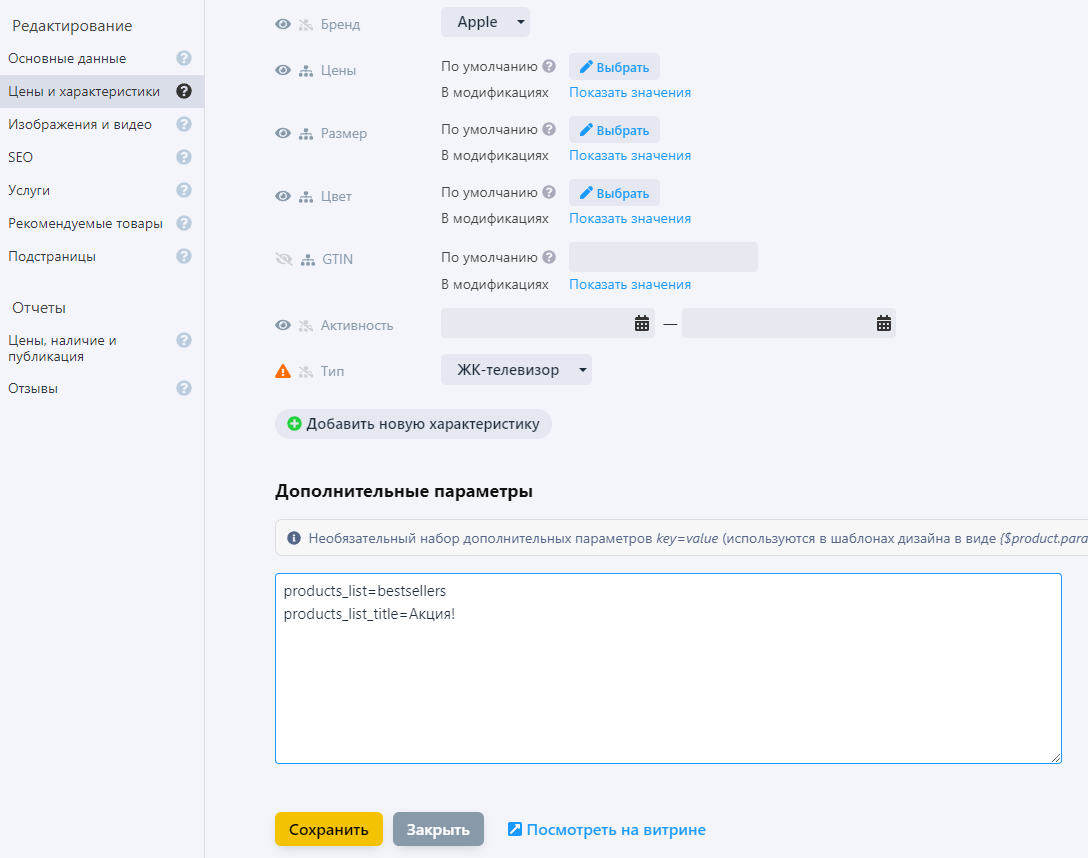This screenshot has height=858, width=1088.
Task: Open the ЖК-телевизор type dropdown
Action: (516, 370)
